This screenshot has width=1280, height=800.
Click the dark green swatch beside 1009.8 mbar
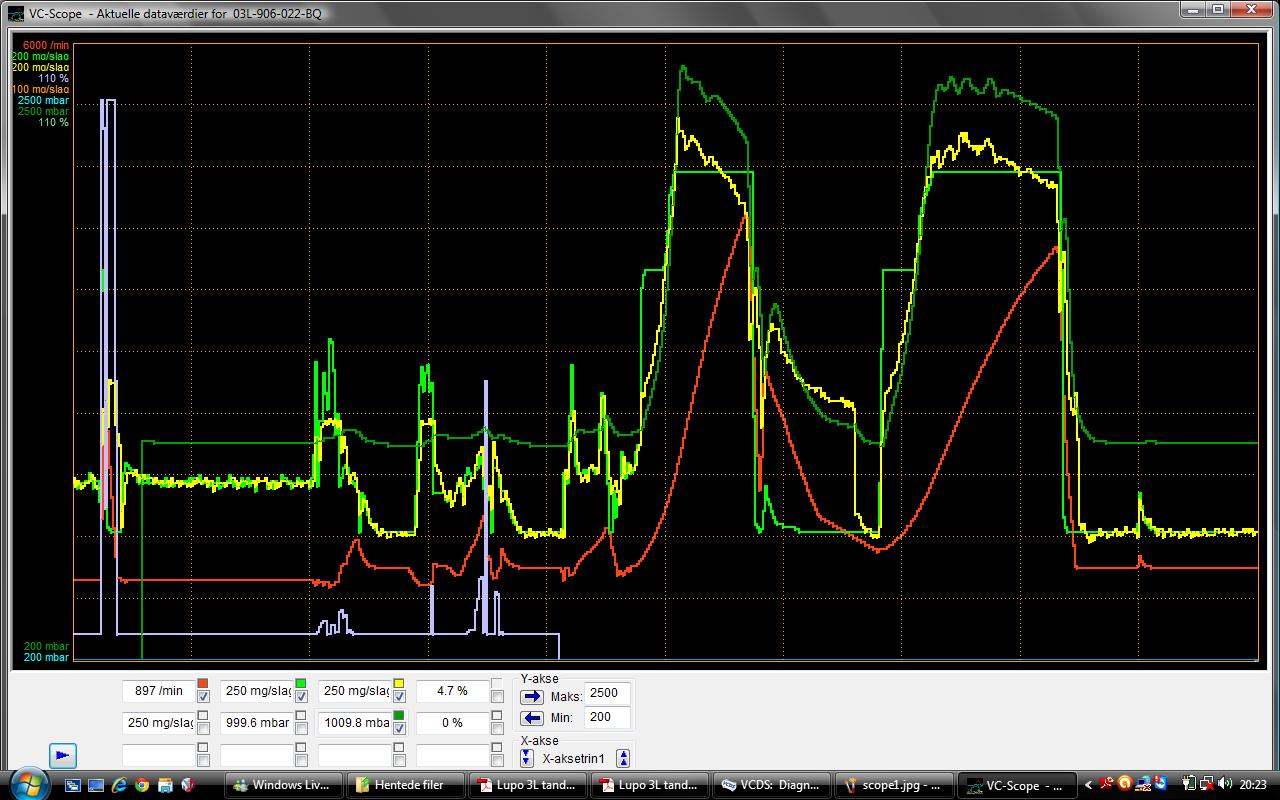coord(399,716)
